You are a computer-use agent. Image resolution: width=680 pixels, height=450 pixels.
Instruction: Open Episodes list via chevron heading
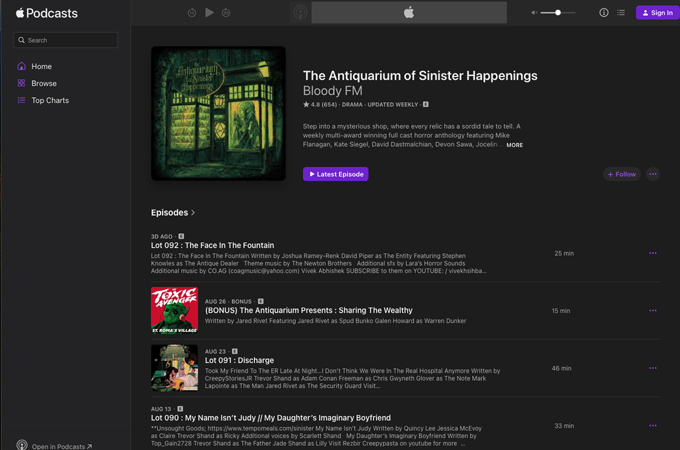point(173,212)
